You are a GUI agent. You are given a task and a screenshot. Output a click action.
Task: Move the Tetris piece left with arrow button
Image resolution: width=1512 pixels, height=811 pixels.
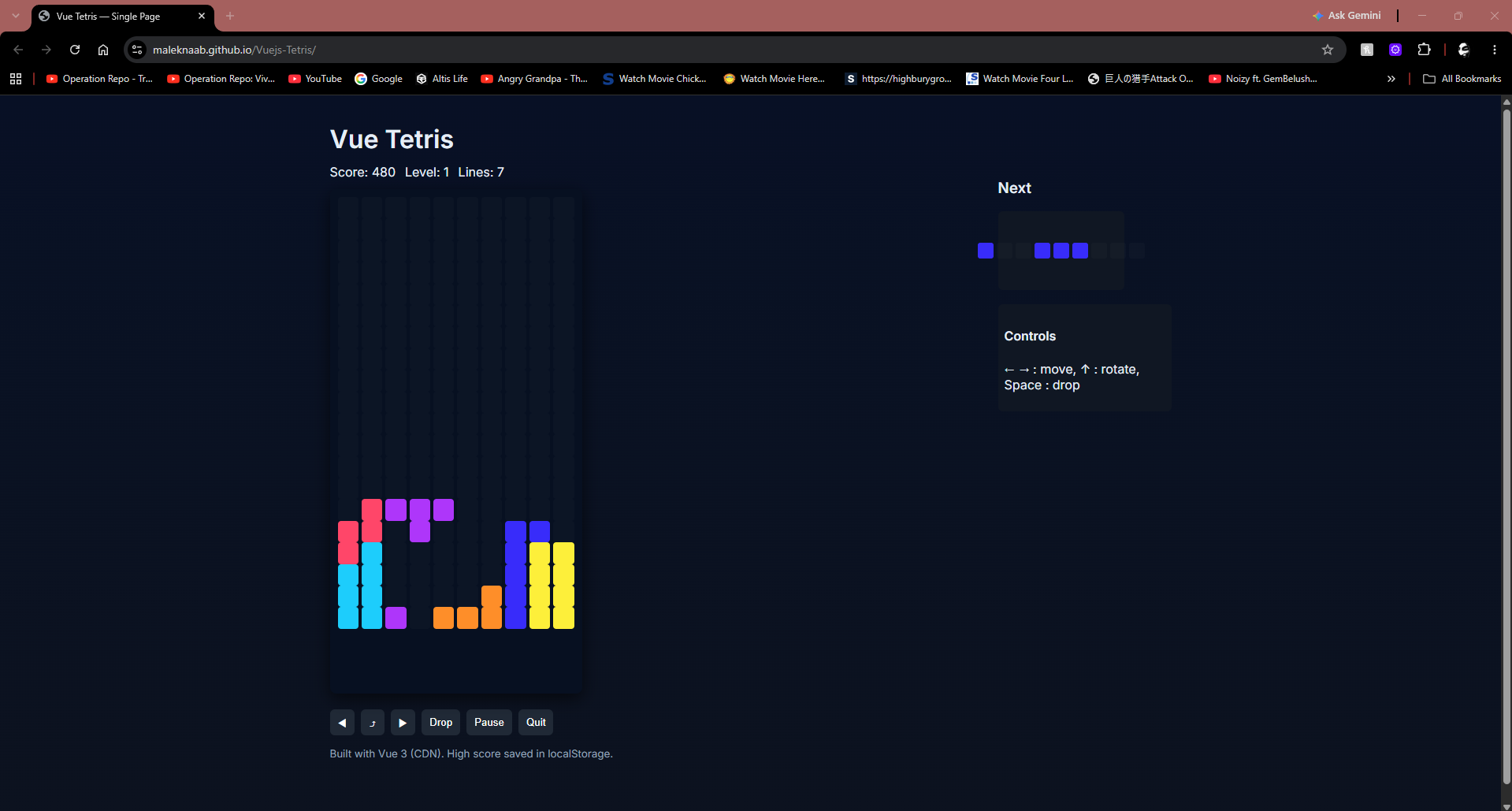(x=342, y=723)
